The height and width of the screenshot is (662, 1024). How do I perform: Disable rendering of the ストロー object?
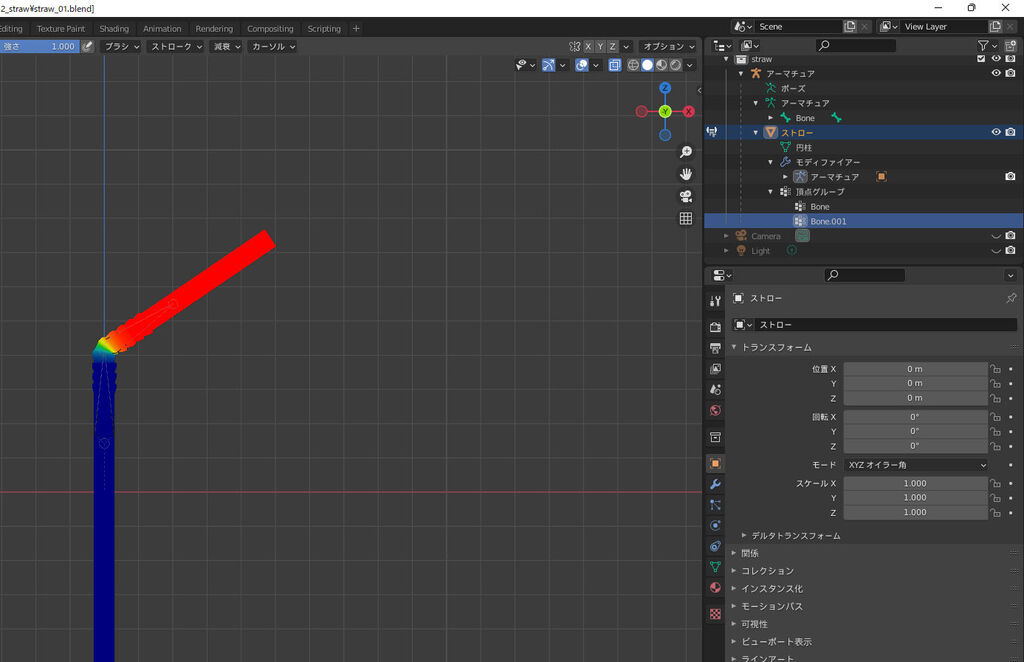click(1010, 132)
